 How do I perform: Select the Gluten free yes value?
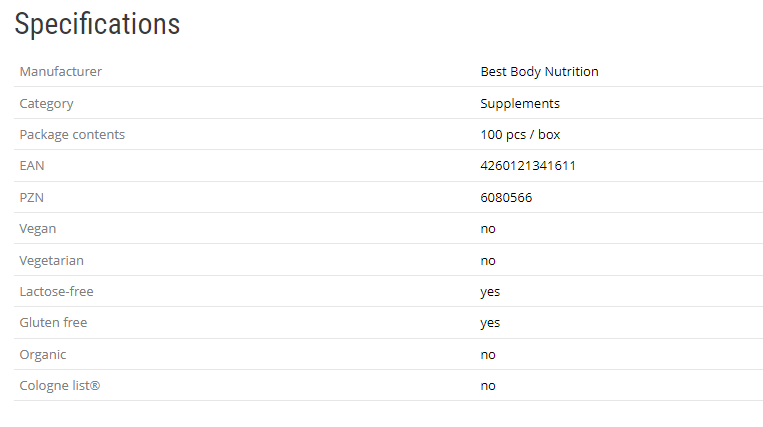click(x=490, y=323)
